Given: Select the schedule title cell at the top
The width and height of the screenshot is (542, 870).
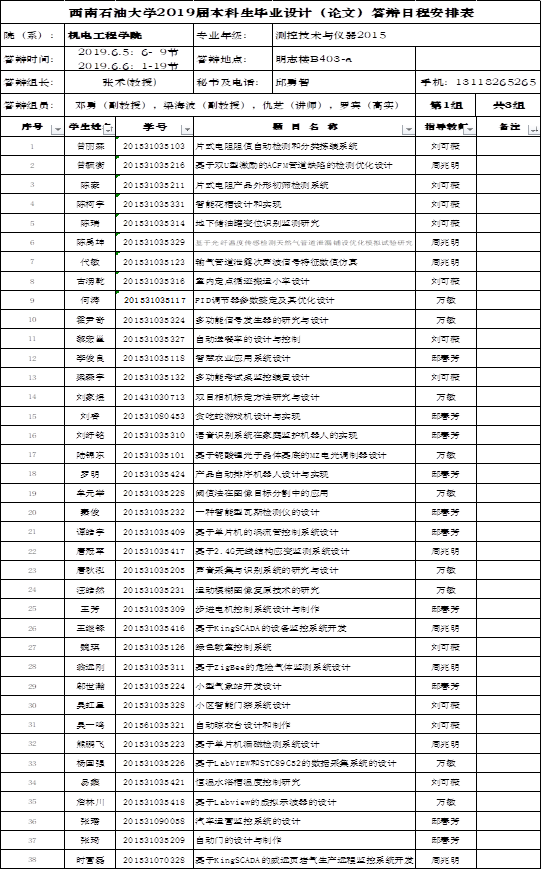Looking at the screenshot, I should (x=271, y=13).
